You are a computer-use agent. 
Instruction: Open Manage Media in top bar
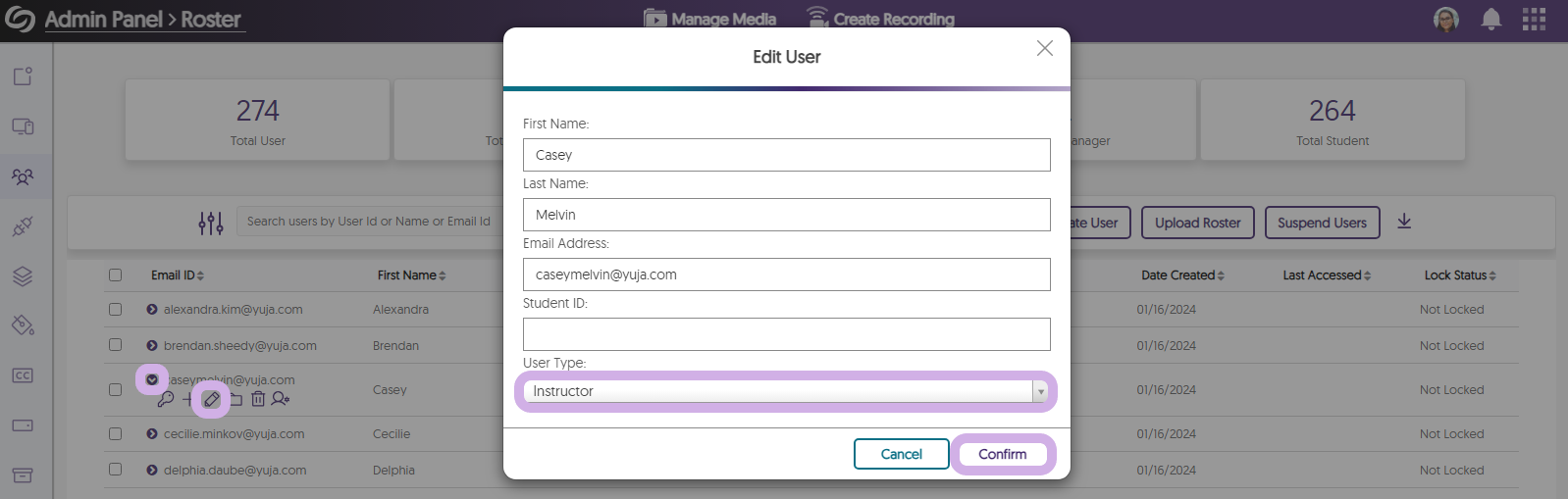tap(710, 19)
